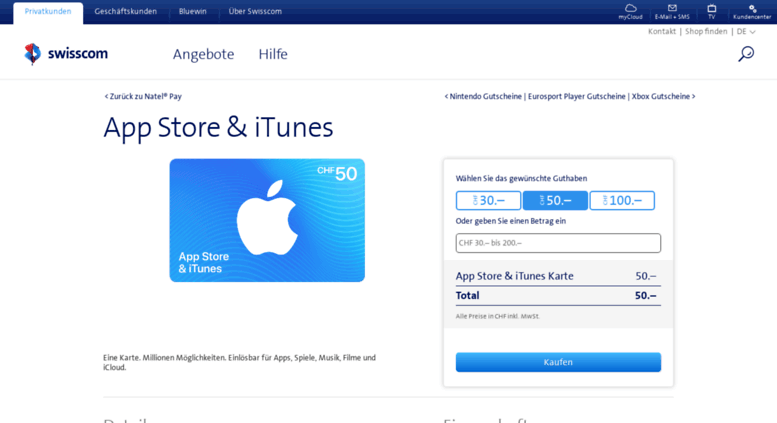Click 'Oder geben Sie einen Betrag ein' label
This screenshot has width=777, height=423.
coord(510,221)
